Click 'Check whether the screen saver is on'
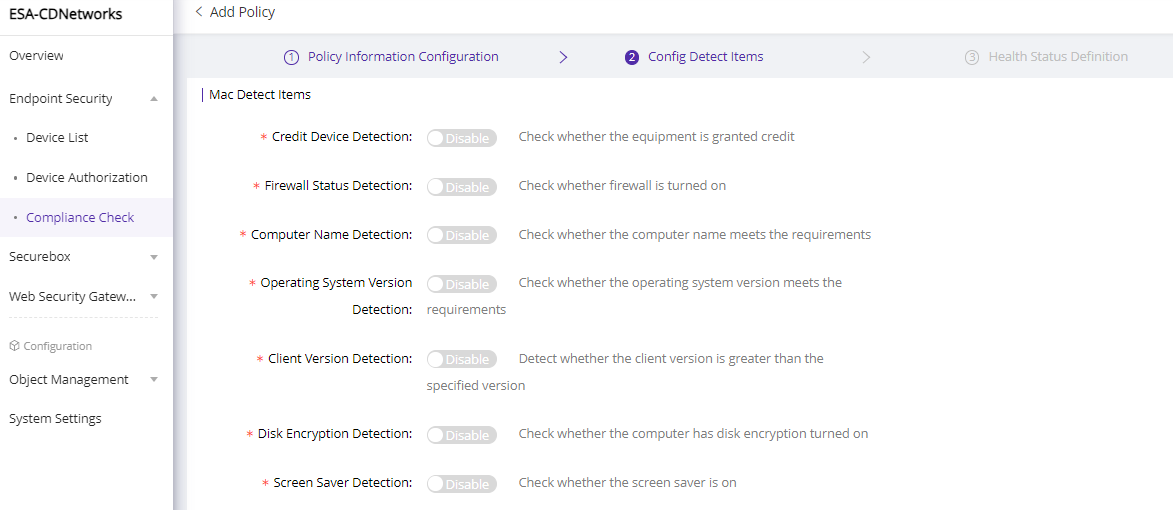 point(628,483)
